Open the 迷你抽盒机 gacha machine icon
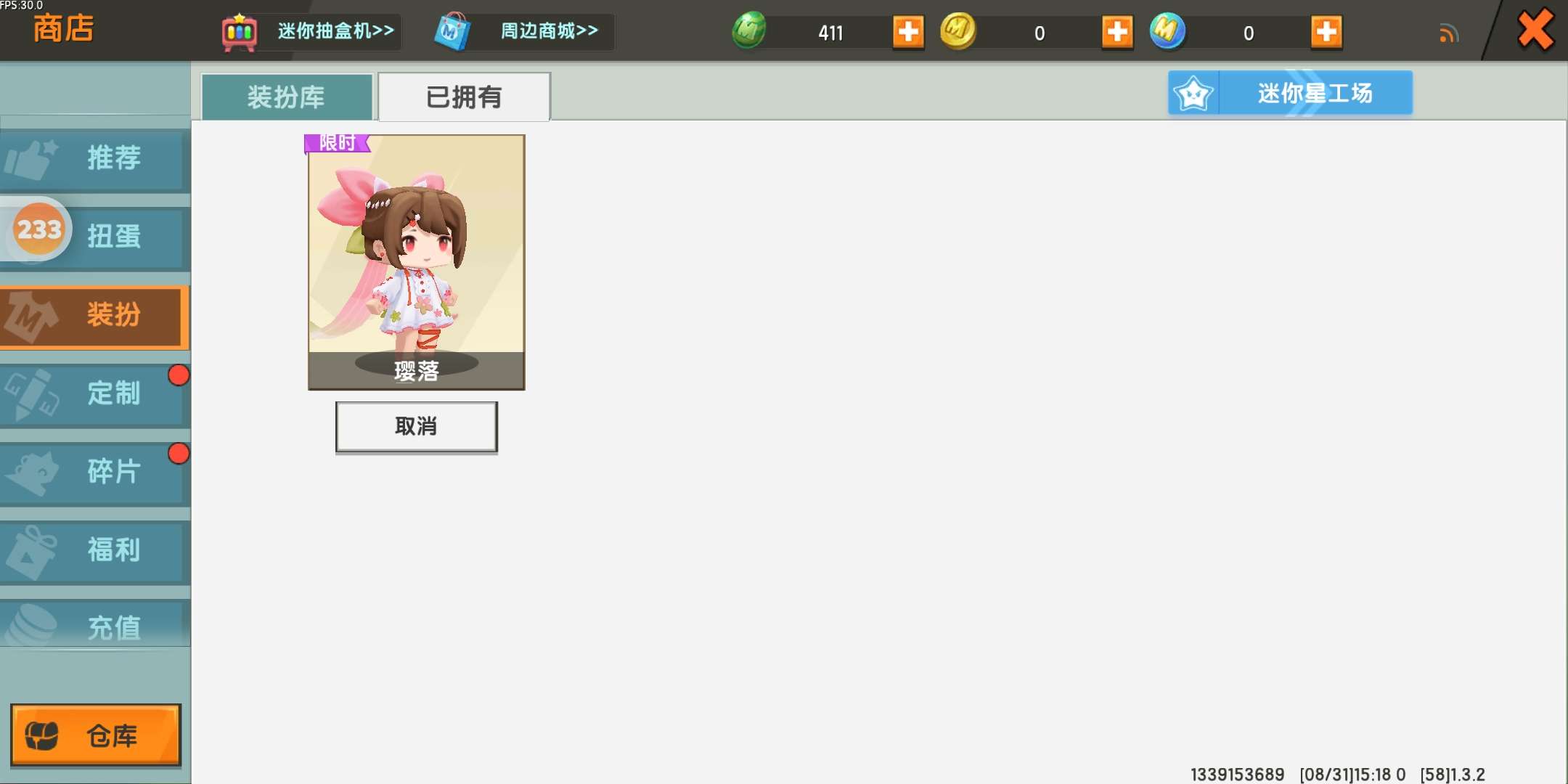 click(x=239, y=32)
